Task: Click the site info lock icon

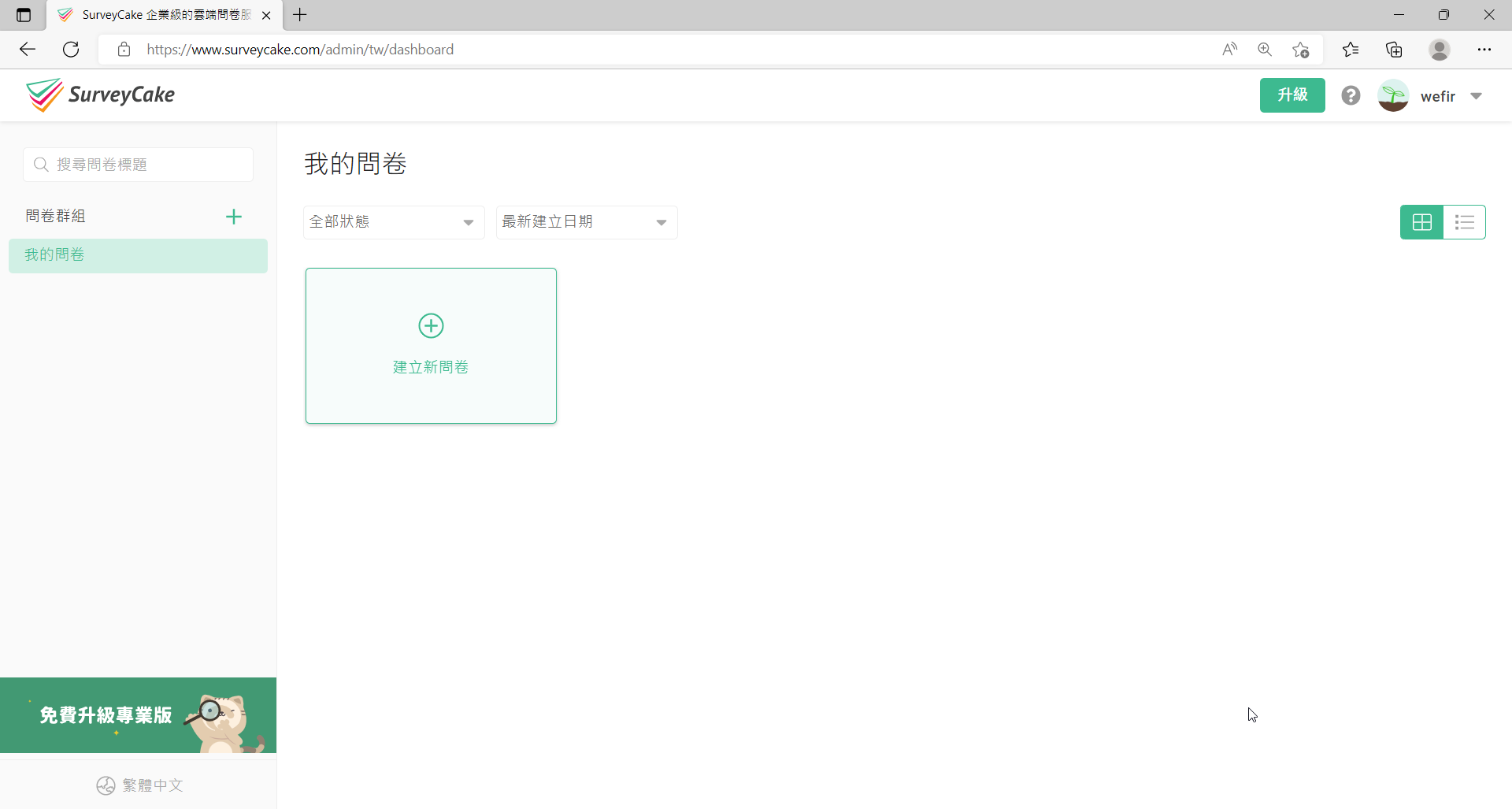Action: 124,50
